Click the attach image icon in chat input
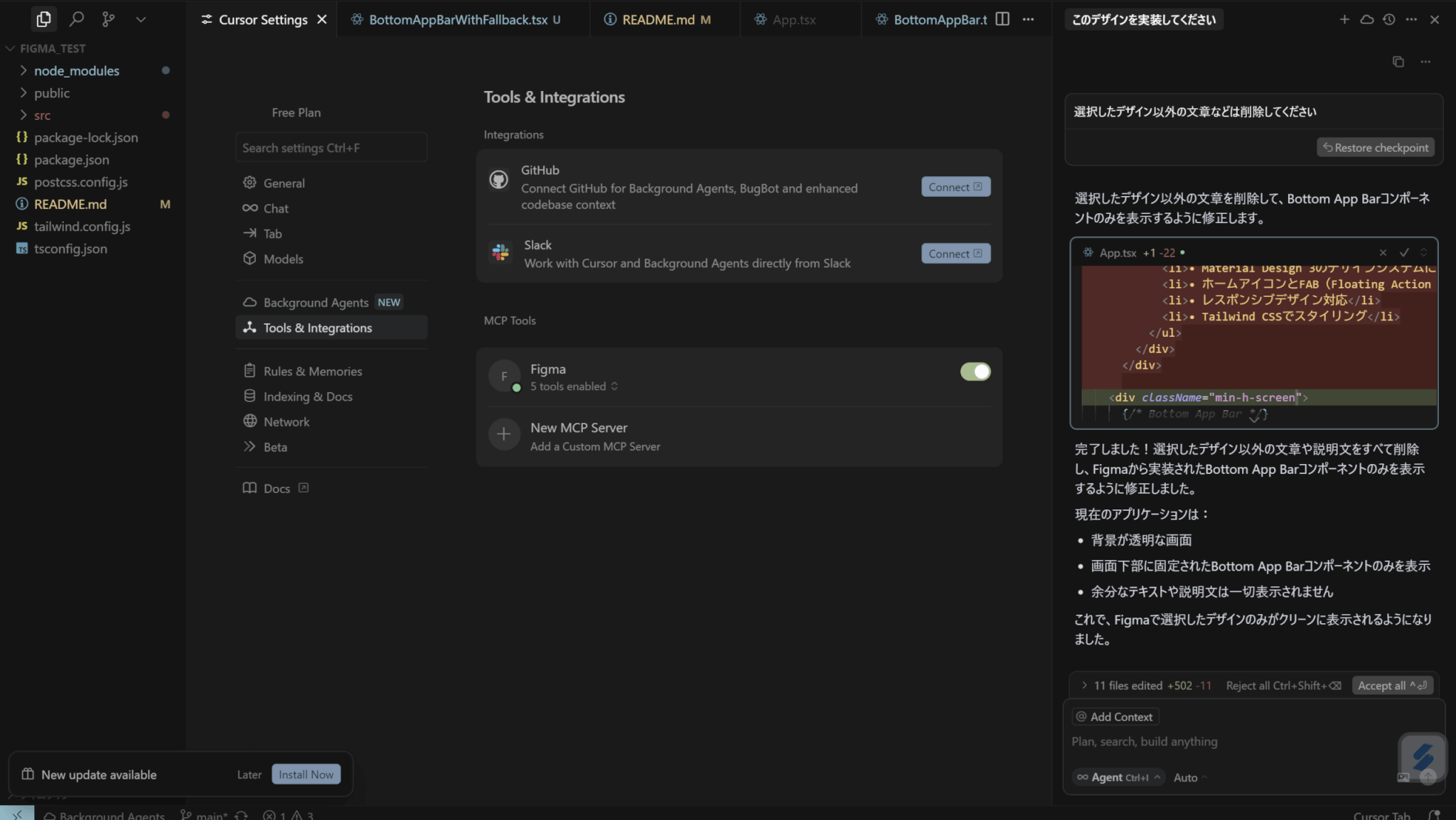The height and width of the screenshot is (820, 1456). pyautogui.click(x=1403, y=777)
